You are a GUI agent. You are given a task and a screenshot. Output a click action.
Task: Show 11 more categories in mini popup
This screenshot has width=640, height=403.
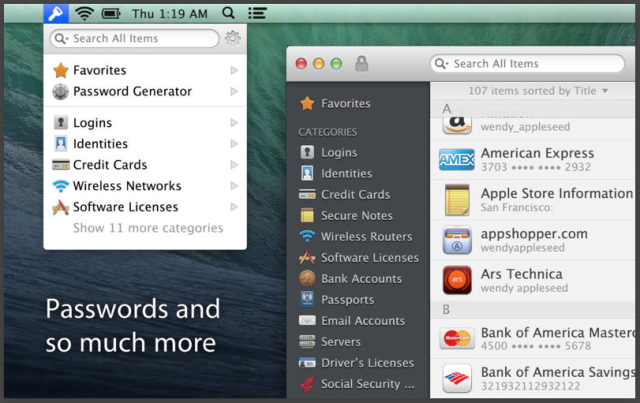pos(148,228)
